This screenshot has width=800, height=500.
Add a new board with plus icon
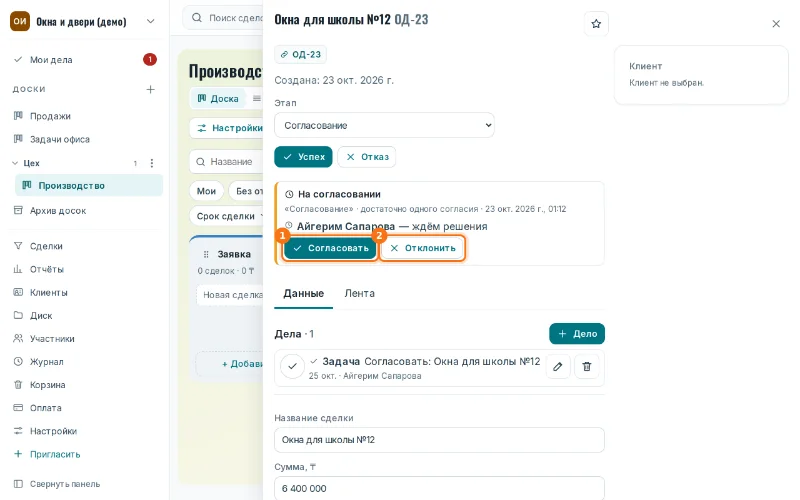tap(151, 89)
